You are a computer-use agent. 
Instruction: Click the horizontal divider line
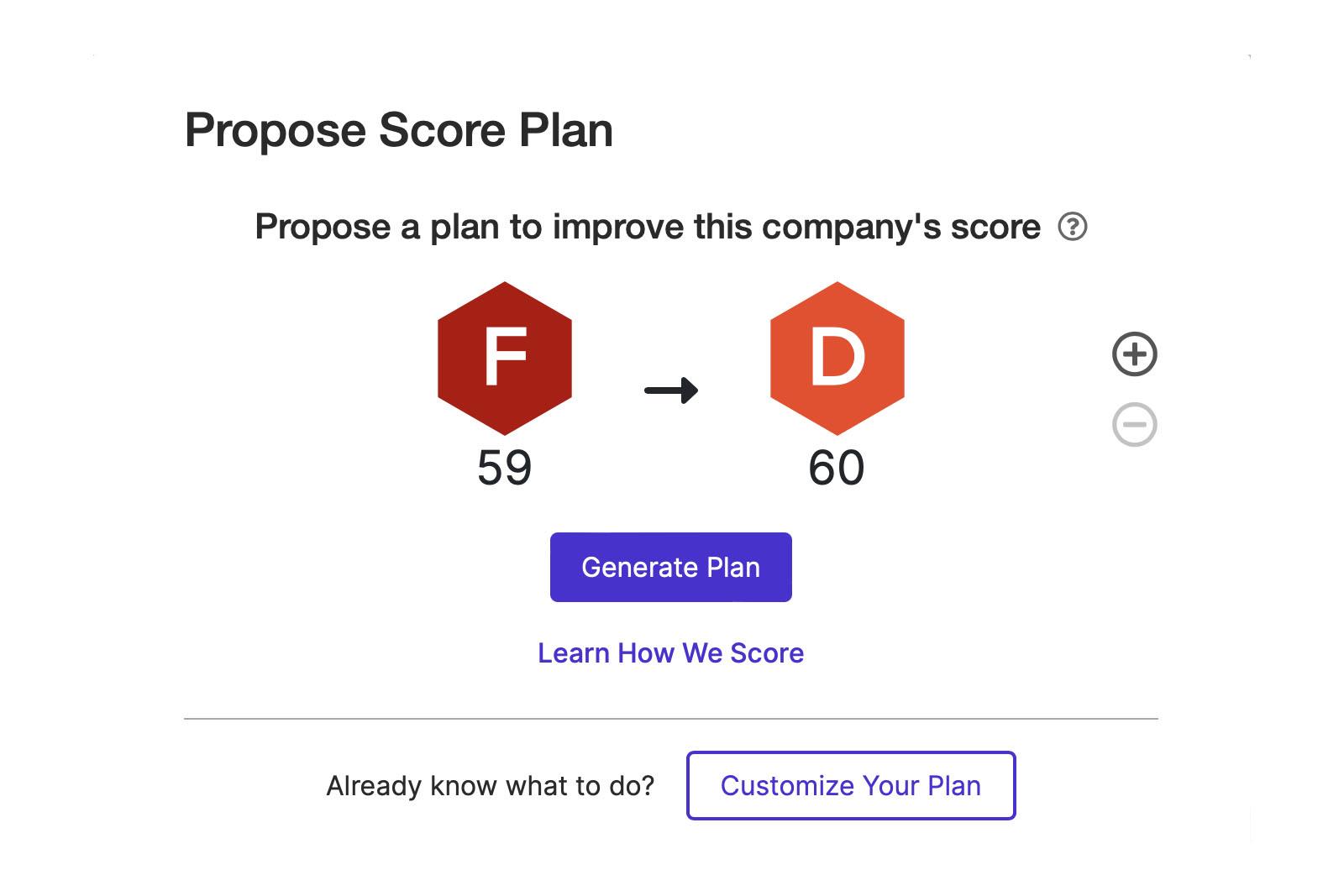[671, 719]
